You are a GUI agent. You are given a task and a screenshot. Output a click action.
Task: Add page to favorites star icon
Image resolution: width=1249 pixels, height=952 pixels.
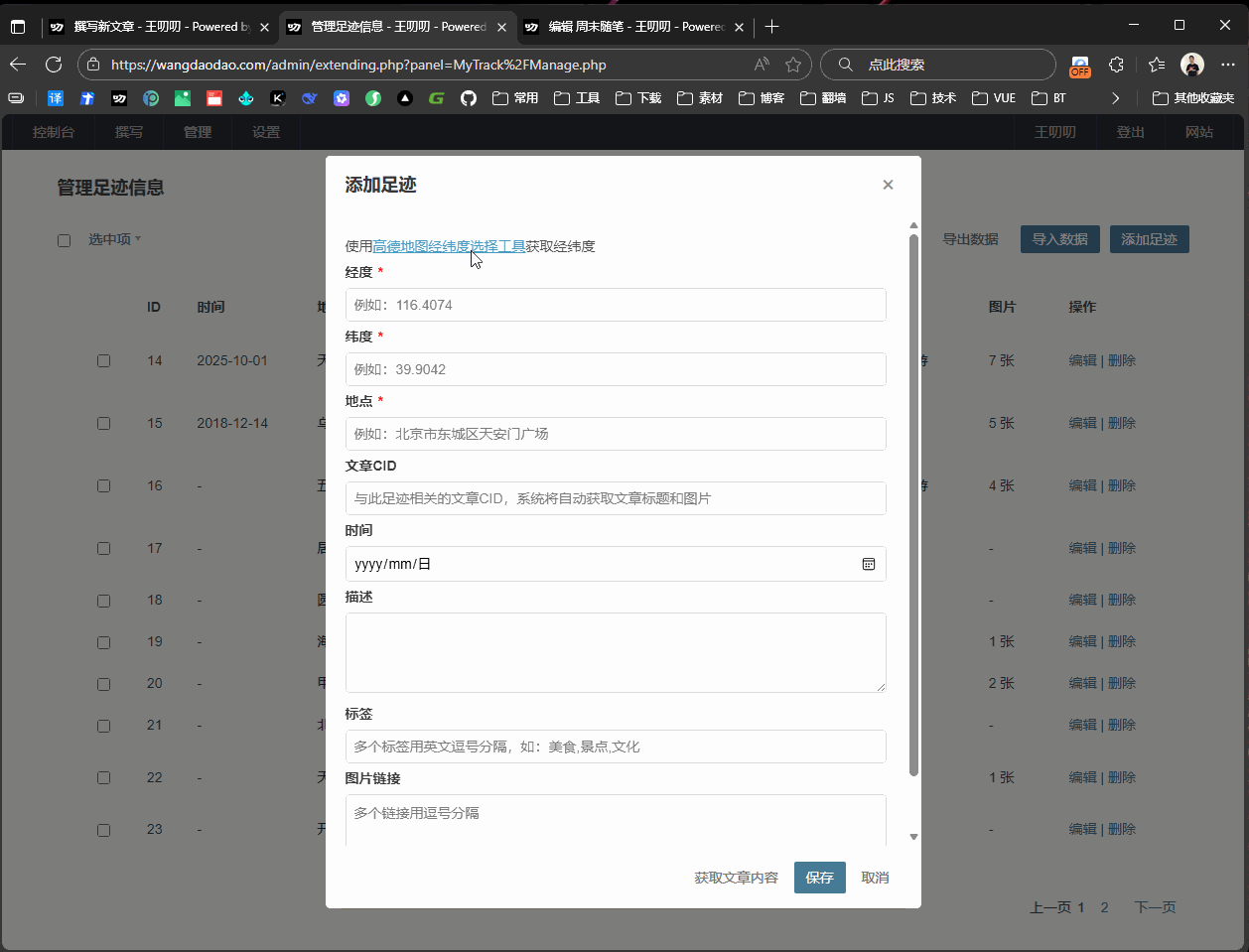793,65
